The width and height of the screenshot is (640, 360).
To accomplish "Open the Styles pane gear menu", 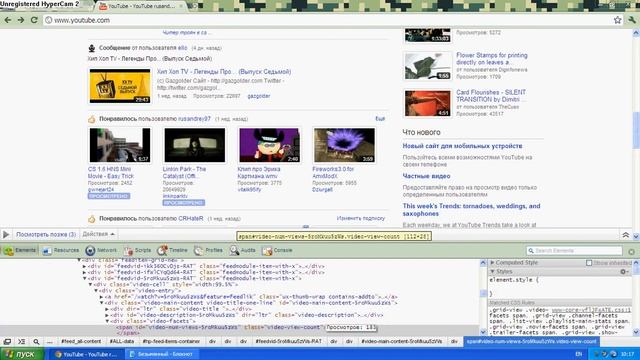I will click(x=624, y=271).
